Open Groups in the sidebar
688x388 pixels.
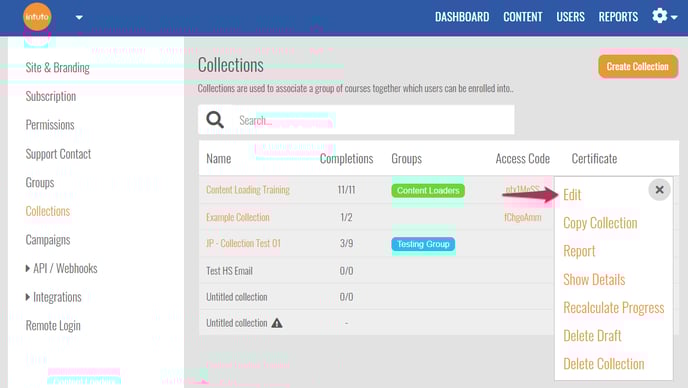pyautogui.click(x=40, y=183)
